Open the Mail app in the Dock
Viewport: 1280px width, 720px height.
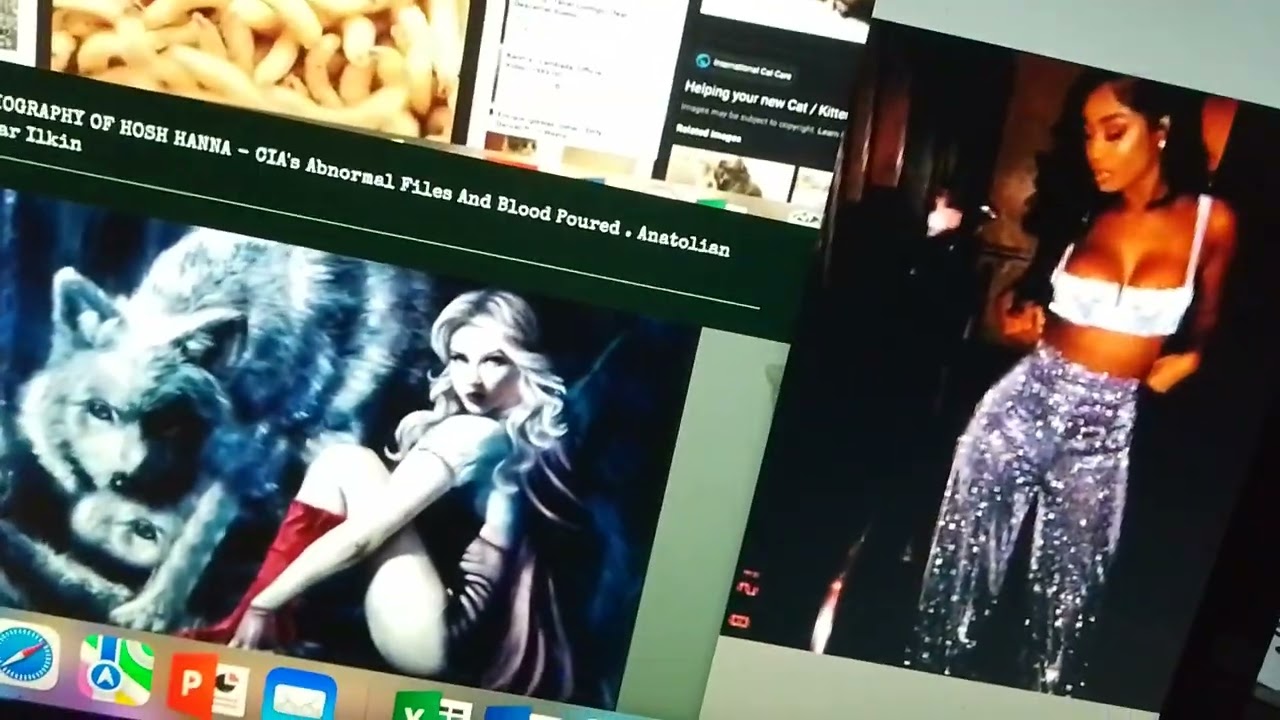[299, 696]
